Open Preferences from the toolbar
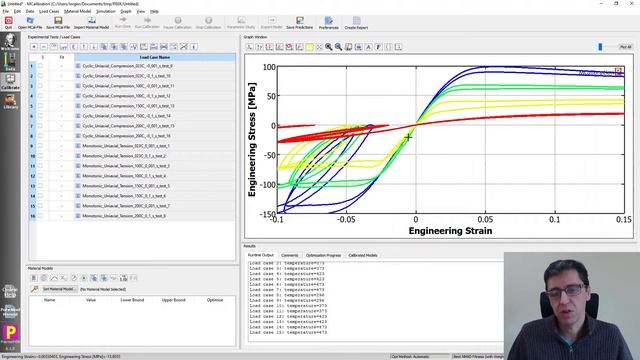 [x=329, y=22]
